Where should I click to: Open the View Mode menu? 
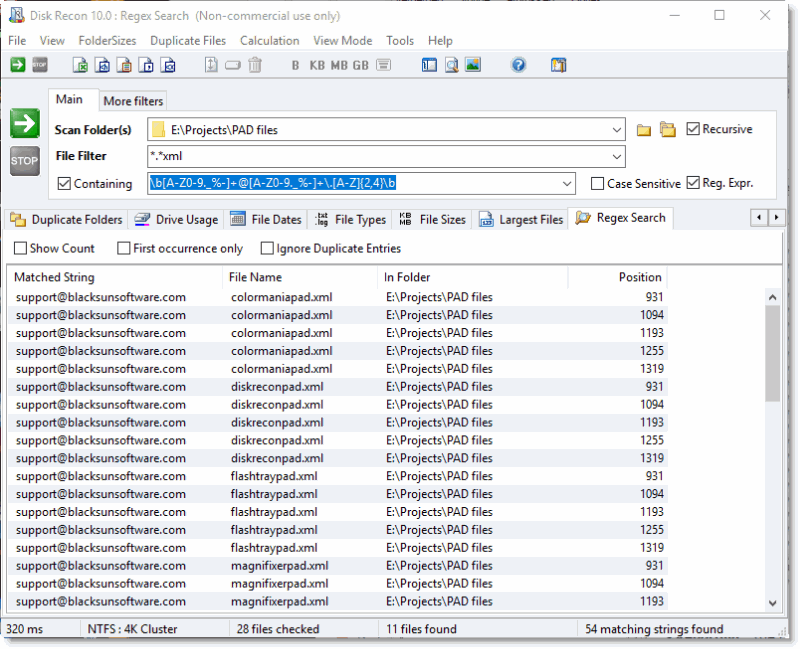tap(342, 41)
